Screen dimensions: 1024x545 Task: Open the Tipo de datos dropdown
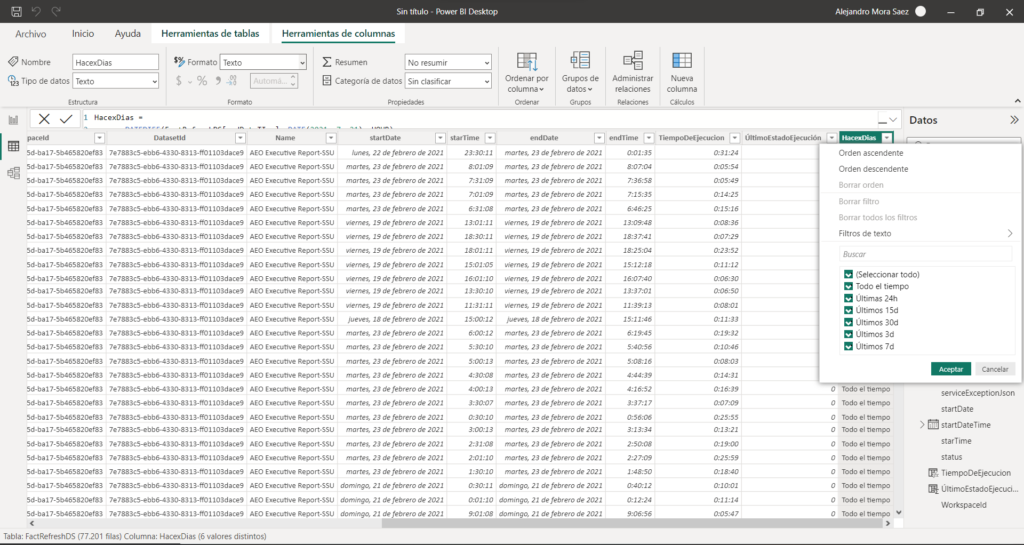click(x=115, y=81)
